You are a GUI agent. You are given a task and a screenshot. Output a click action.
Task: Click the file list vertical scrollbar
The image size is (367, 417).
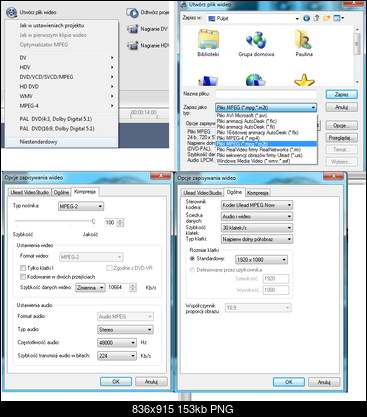(357, 55)
